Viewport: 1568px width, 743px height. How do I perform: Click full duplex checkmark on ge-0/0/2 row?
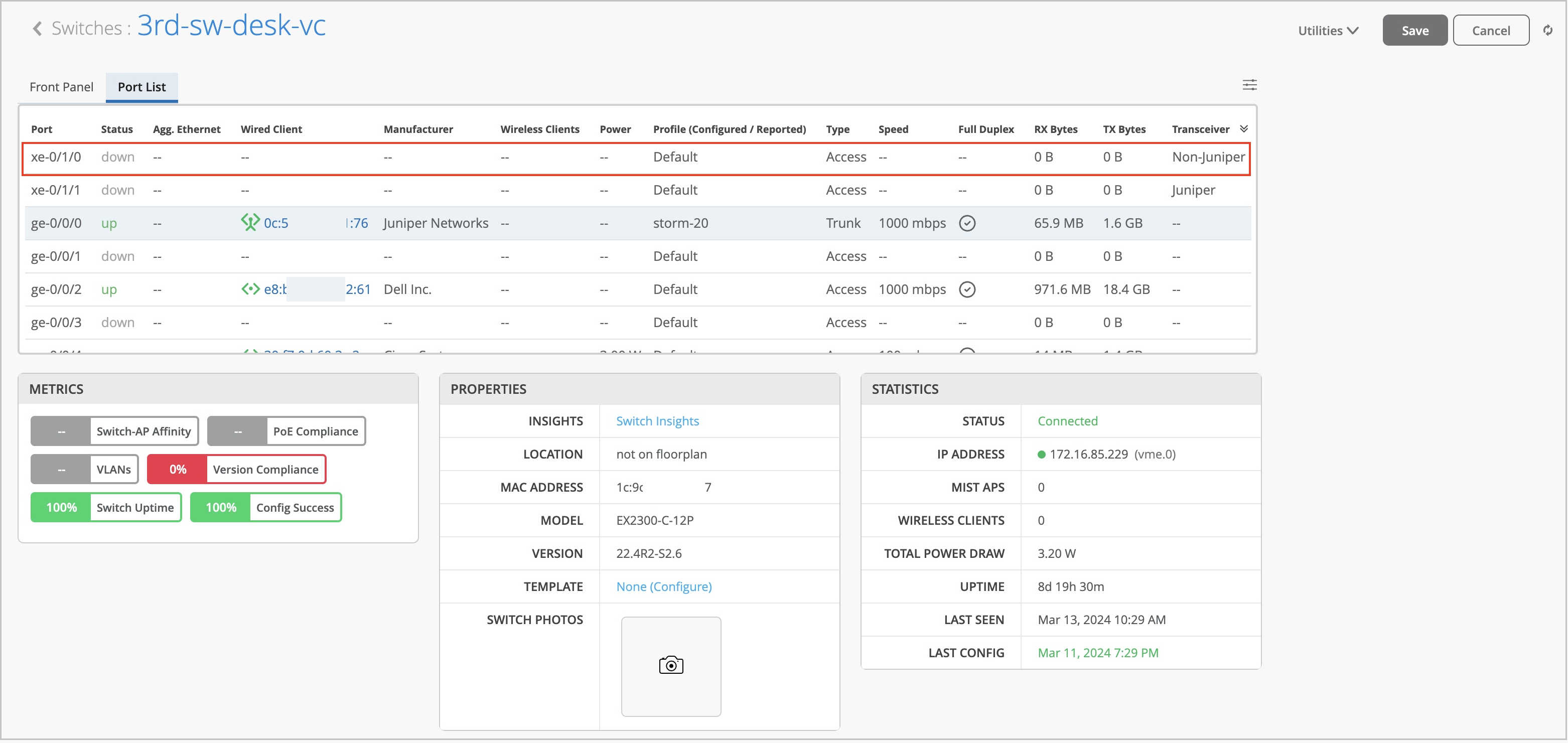966,289
